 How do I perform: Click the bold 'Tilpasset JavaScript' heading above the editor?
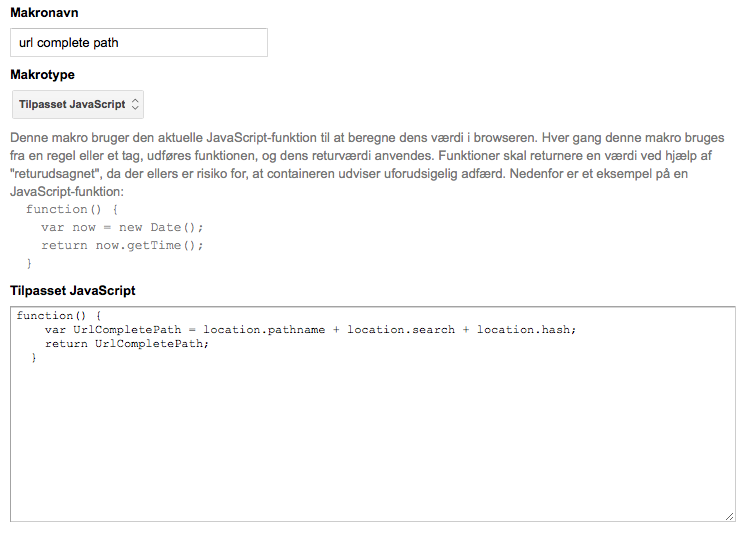[x=73, y=291]
